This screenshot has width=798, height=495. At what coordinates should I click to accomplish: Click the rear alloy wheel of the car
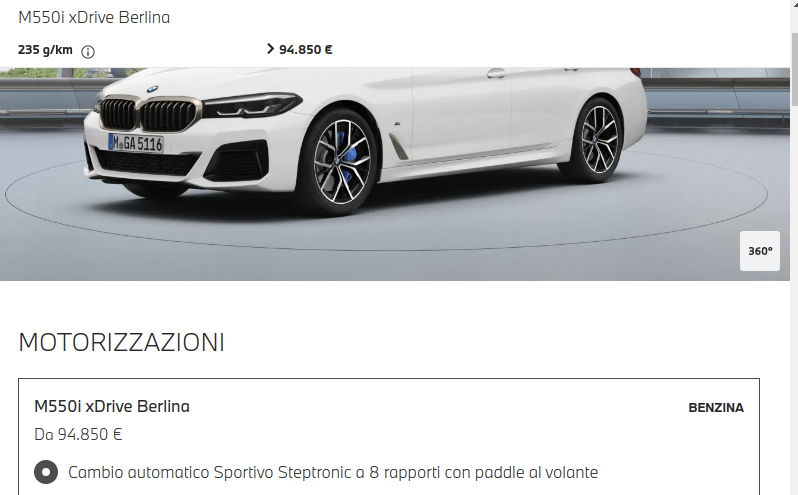pyautogui.click(x=598, y=138)
